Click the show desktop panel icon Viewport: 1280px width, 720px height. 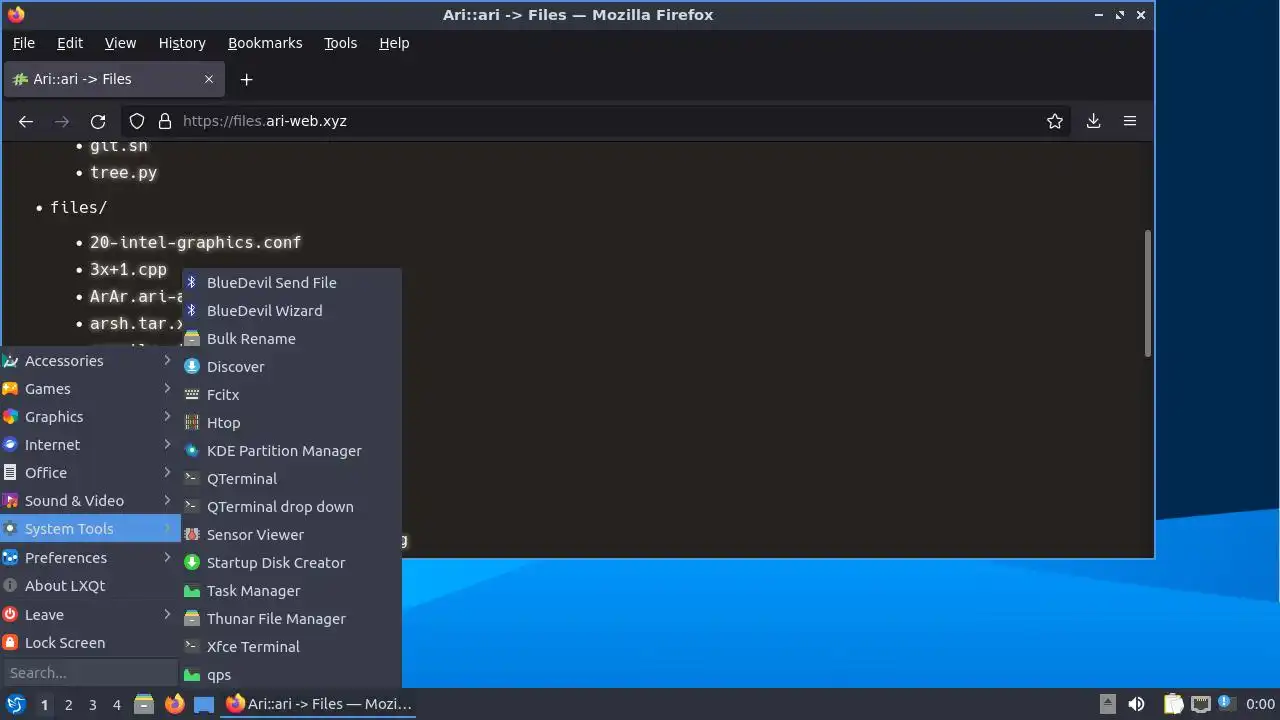204,705
